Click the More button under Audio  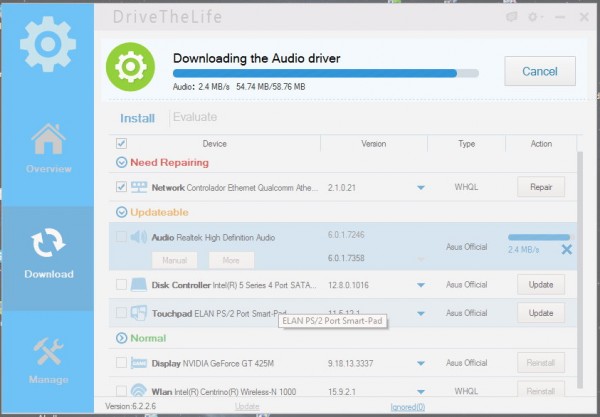tap(231, 260)
